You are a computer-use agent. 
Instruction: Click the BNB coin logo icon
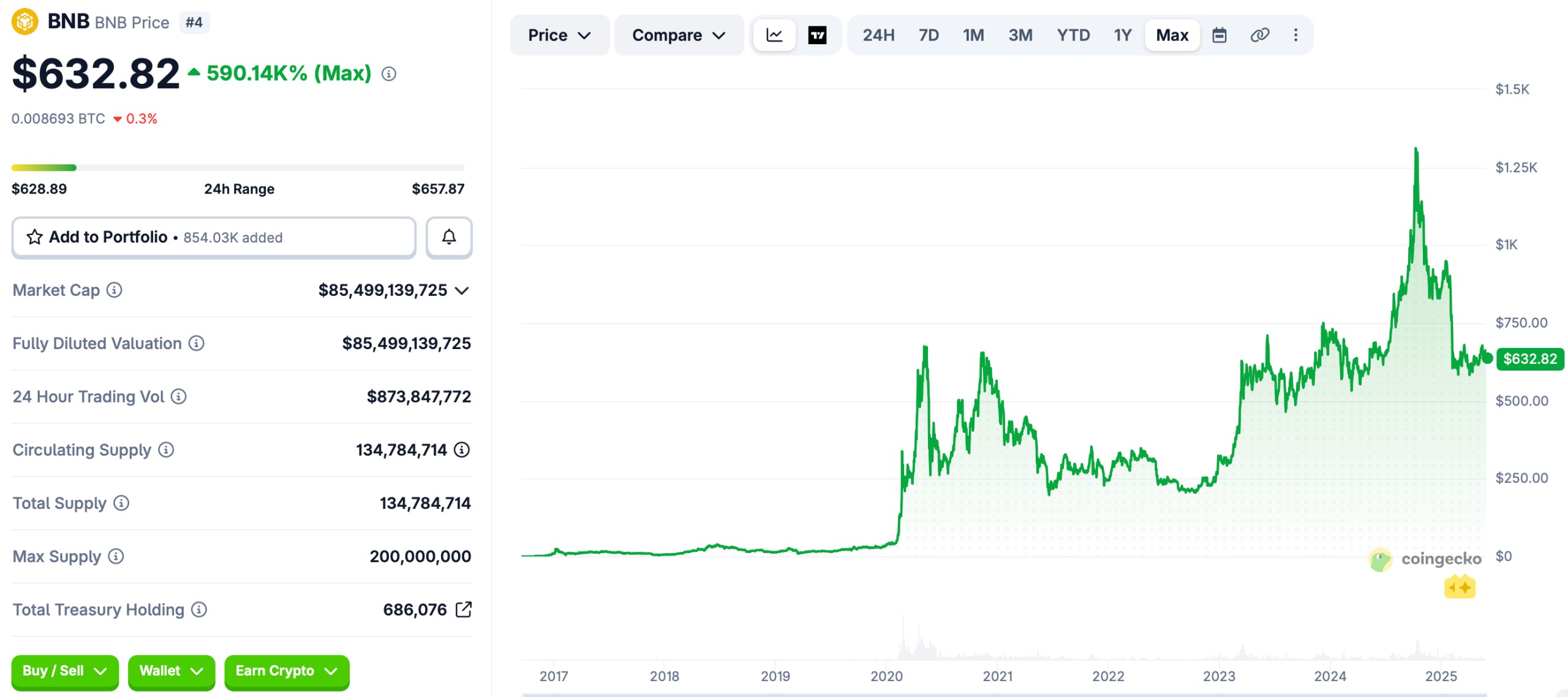click(25, 22)
